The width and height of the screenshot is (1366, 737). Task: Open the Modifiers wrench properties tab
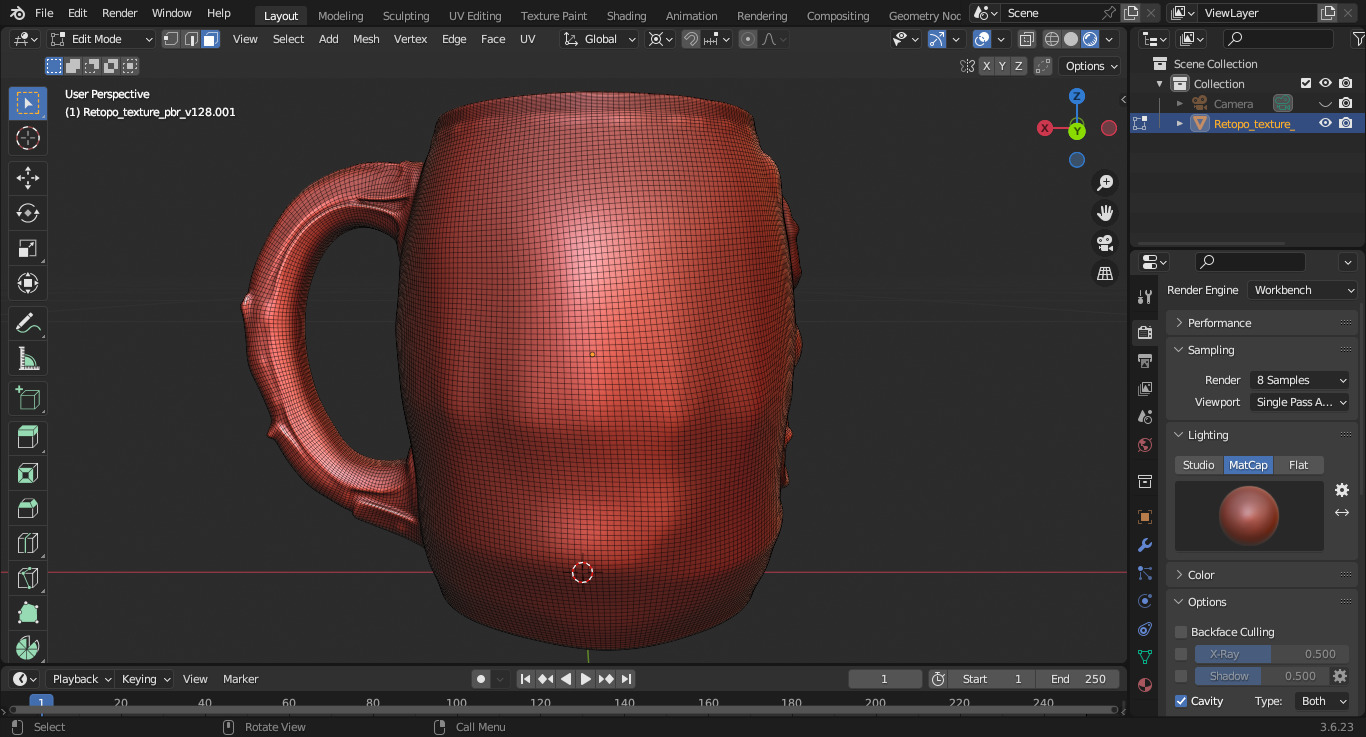[1145, 545]
